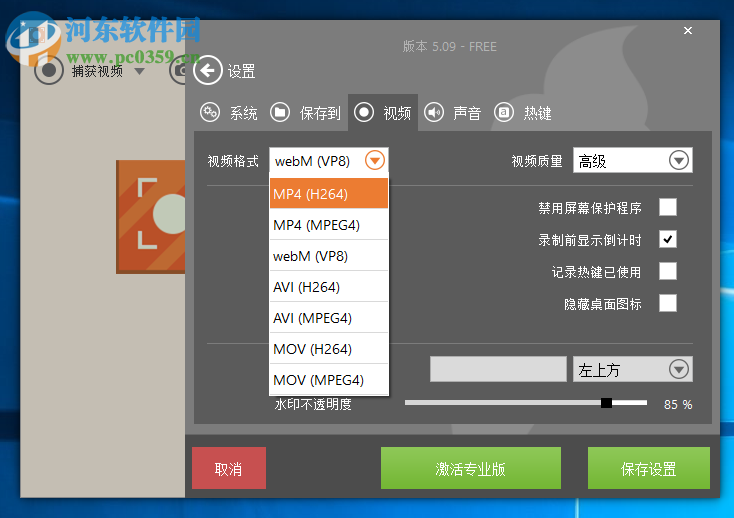Open the 系统 tab
The height and width of the screenshot is (518, 734).
[229, 113]
